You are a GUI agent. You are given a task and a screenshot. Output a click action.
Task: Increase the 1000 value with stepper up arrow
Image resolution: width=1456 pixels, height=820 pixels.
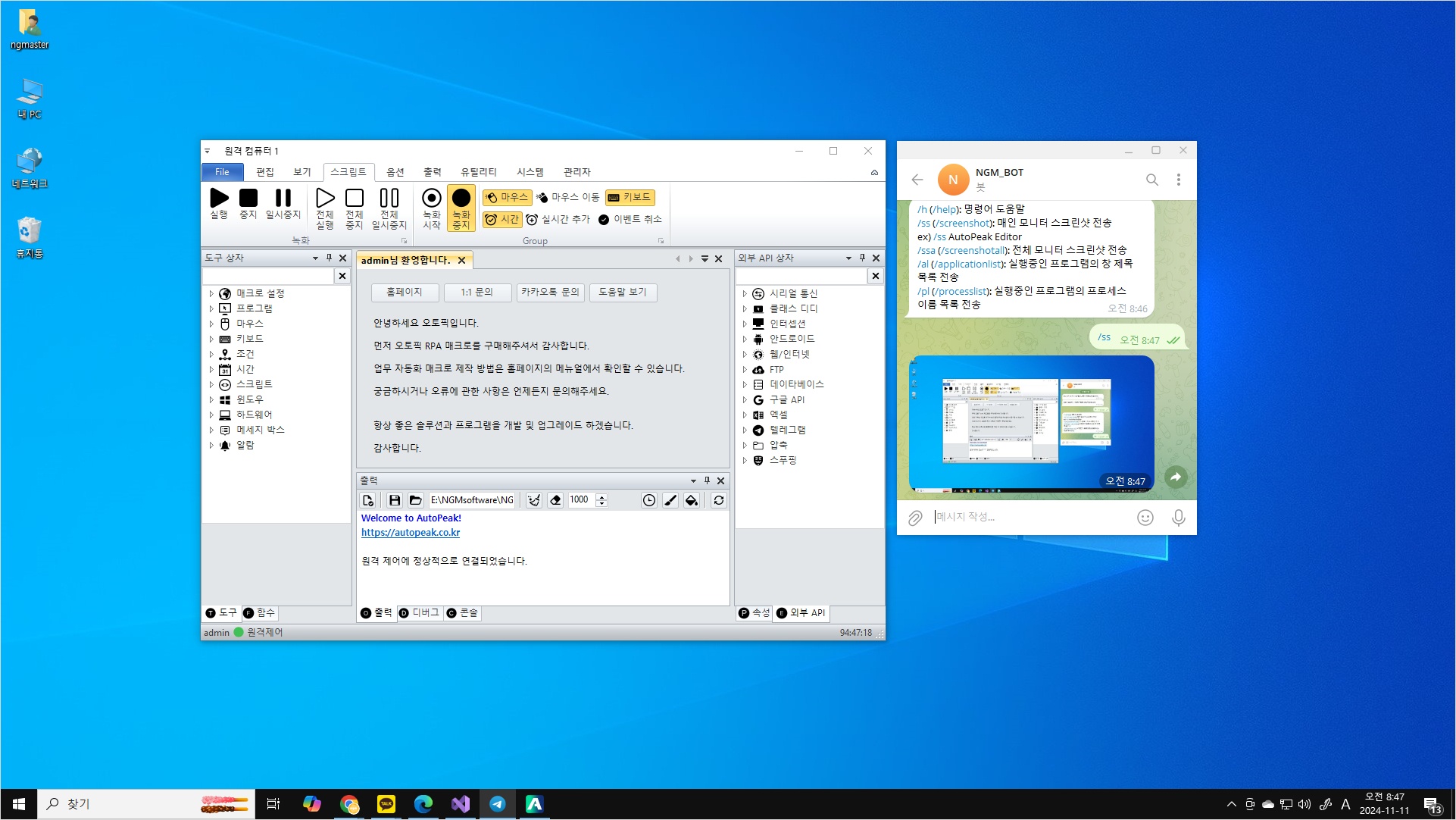pos(601,496)
